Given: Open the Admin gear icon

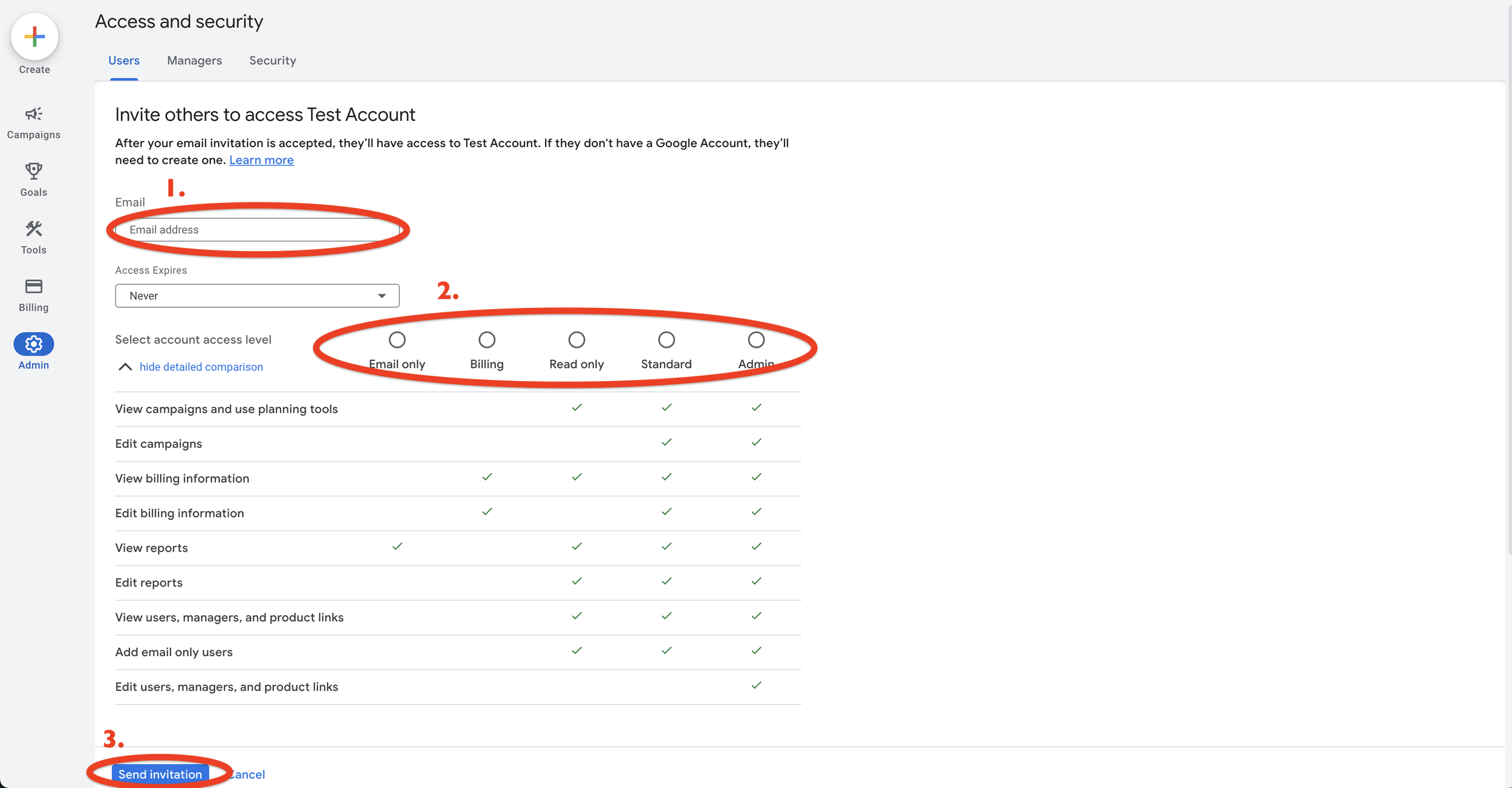Looking at the screenshot, I should [x=33, y=344].
